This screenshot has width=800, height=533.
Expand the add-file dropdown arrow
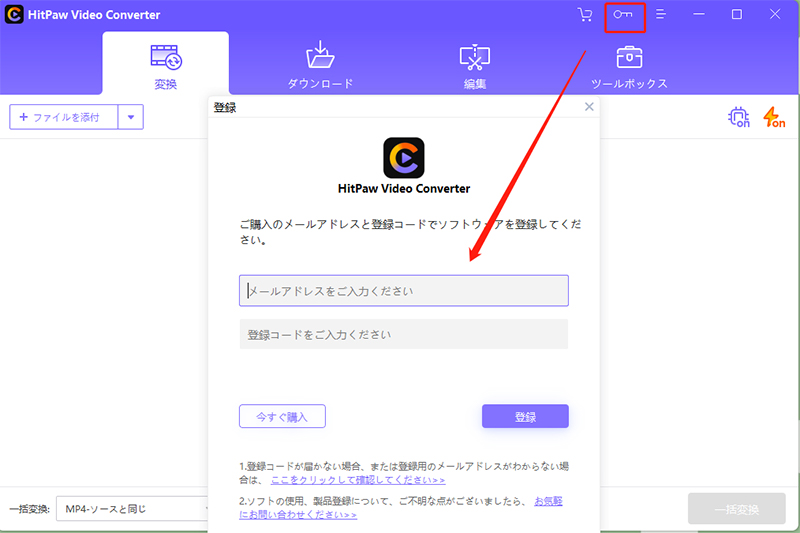point(131,117)
